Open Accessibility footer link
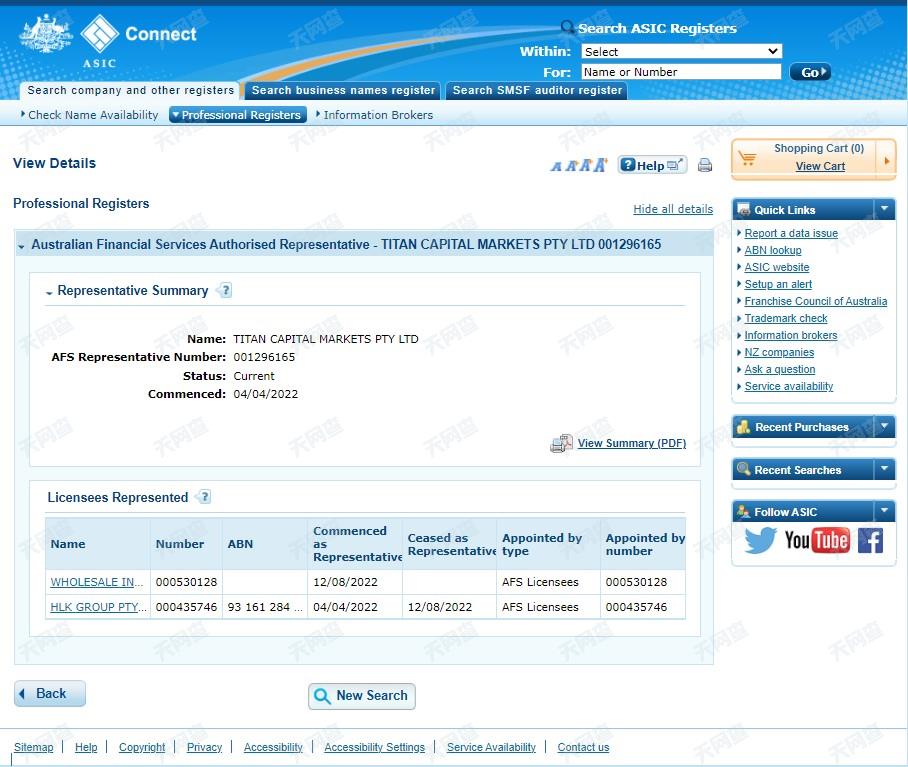This screenshot has width=908, height=767. click(x=273, y=747)
